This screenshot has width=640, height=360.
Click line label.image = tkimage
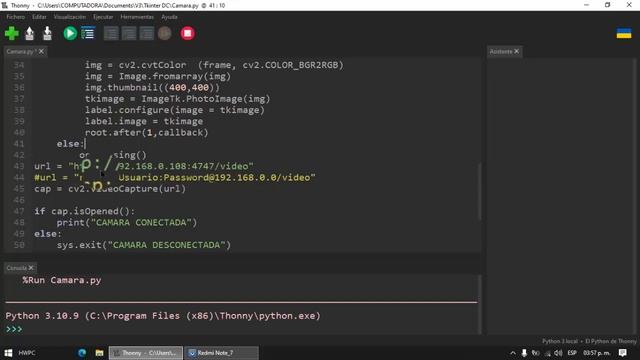coord(144,121)
